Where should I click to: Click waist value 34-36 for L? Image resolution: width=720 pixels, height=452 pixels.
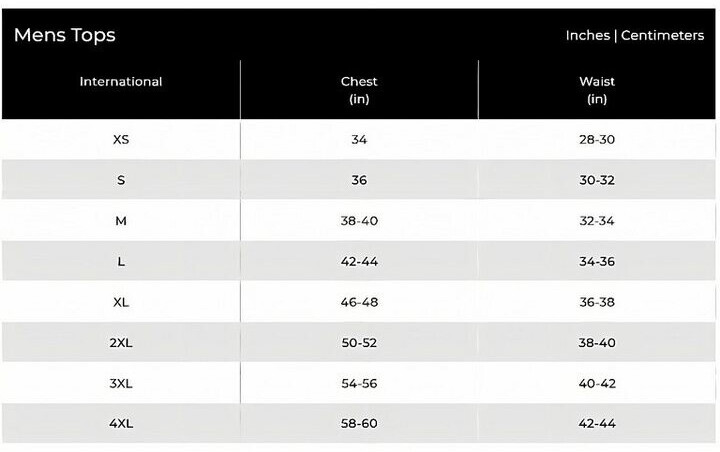[597, 262]
